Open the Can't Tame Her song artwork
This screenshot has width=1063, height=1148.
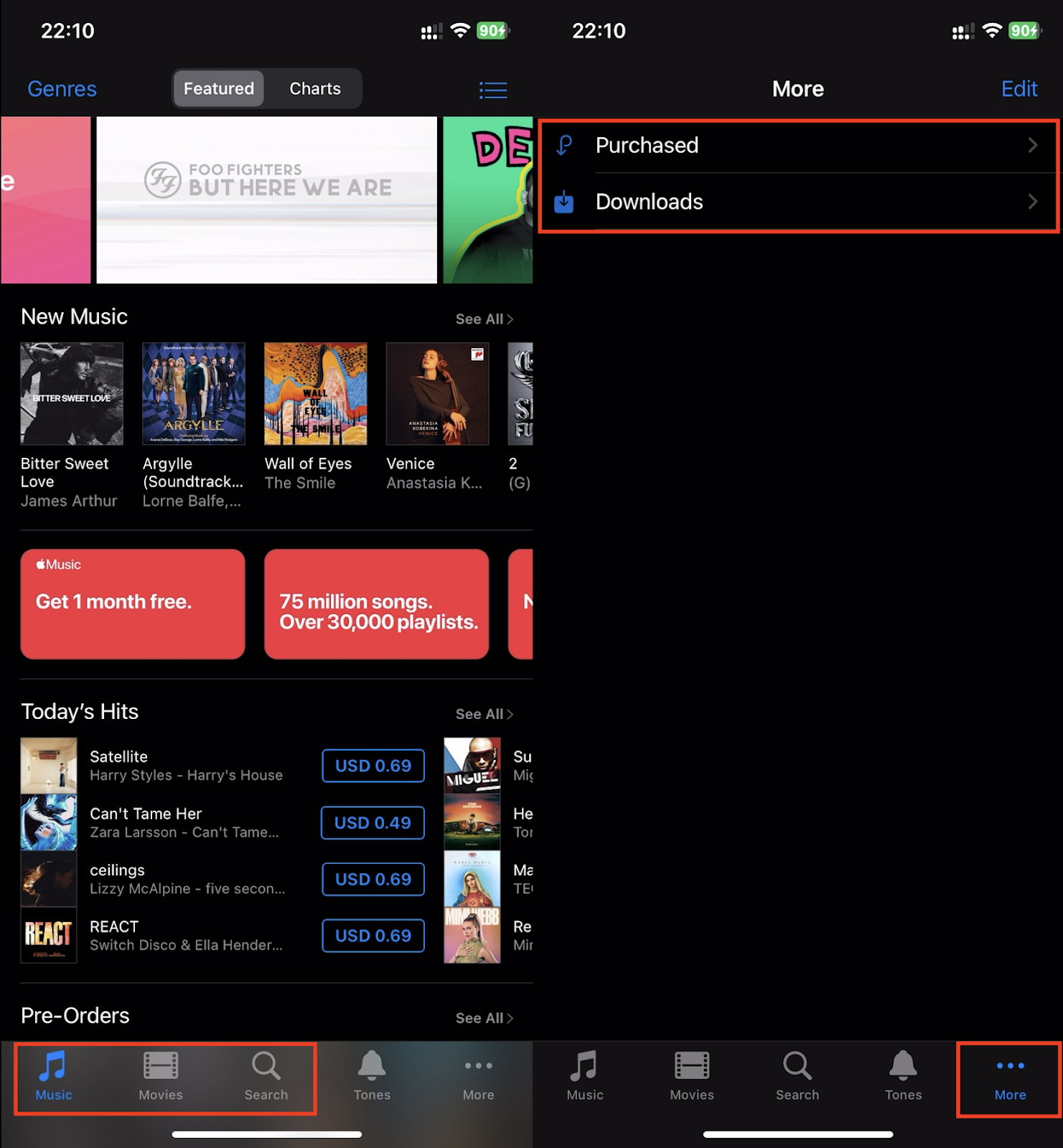49,822
